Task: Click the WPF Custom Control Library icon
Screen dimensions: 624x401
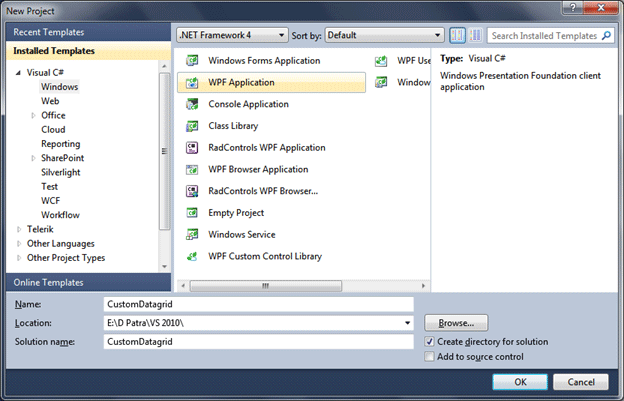Action: (192, 257)
